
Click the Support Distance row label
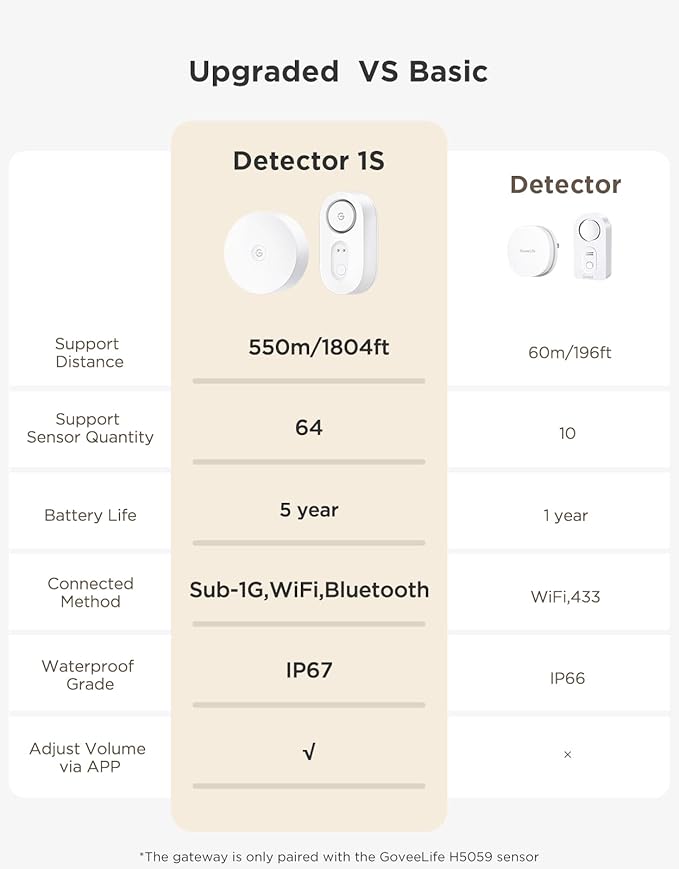pos(89,353)
